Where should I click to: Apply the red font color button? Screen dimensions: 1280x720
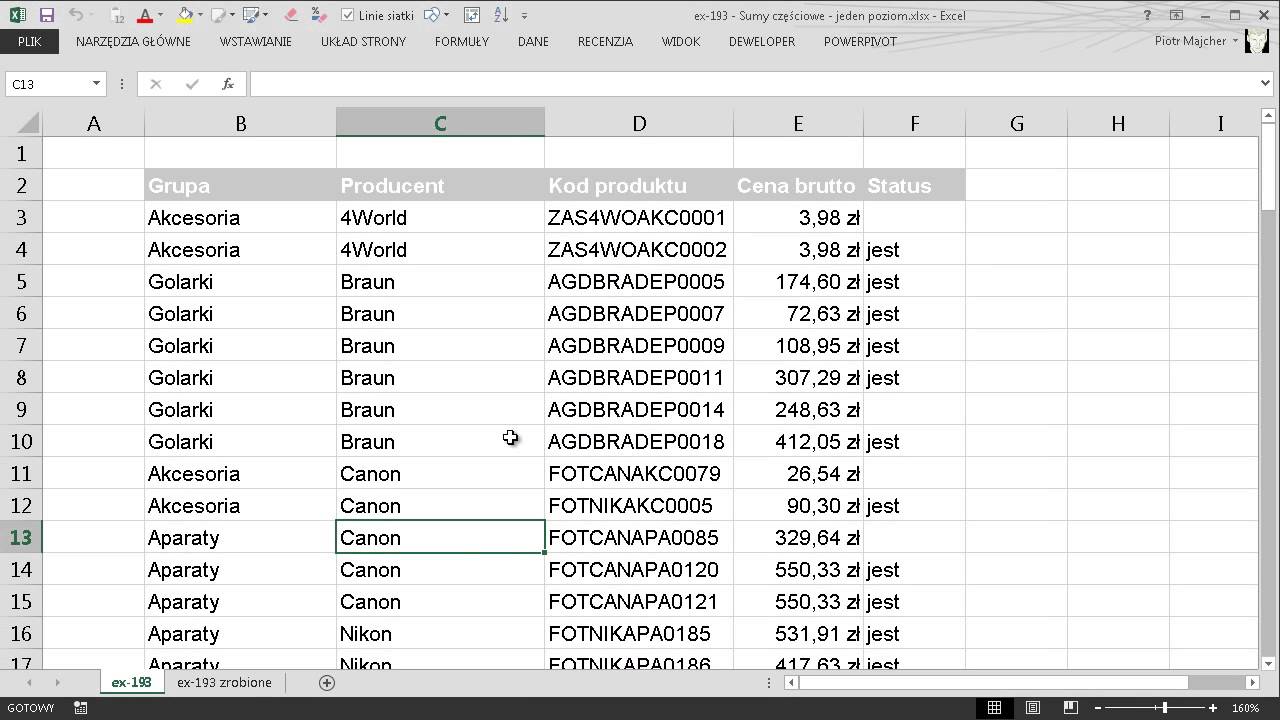coord(145,15)
